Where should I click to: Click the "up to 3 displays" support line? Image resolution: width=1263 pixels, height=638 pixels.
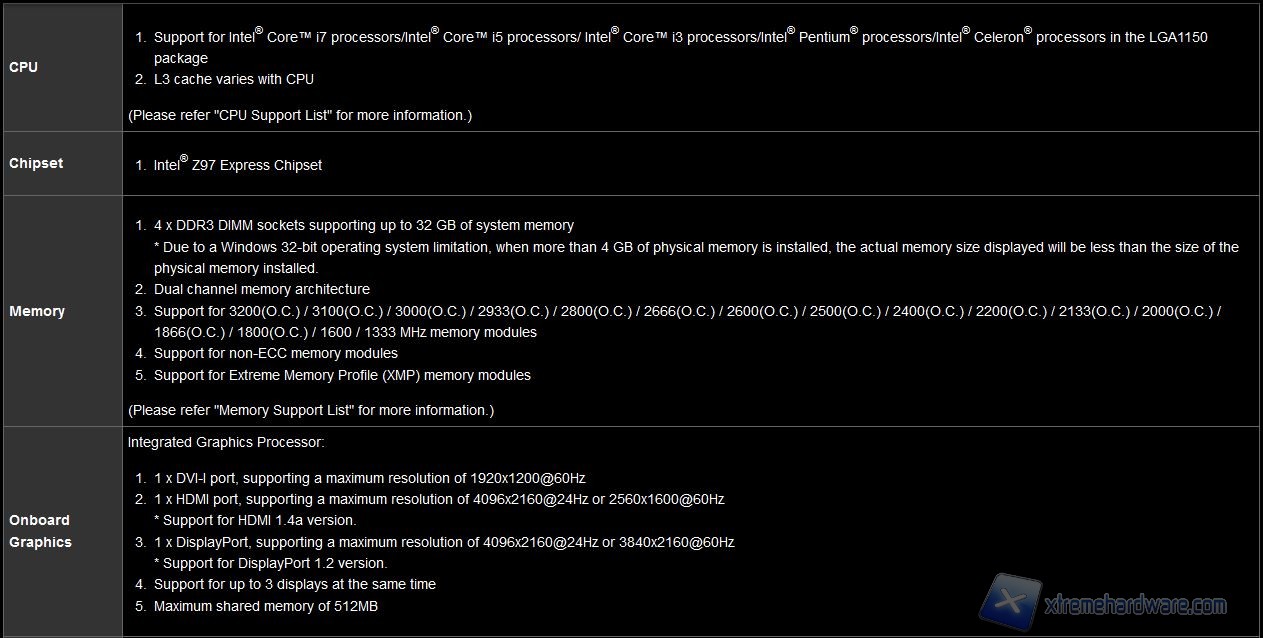pyautogui.click(x=295, y=584)
